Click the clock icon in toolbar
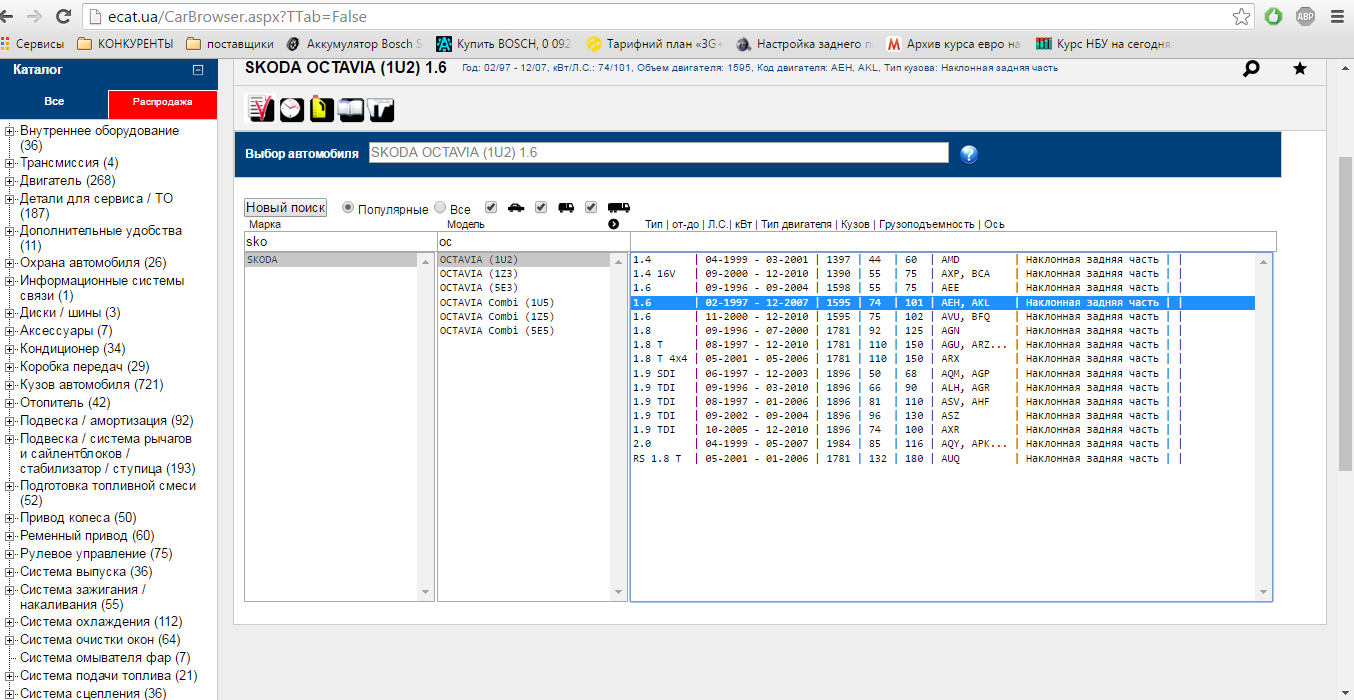This screenshot has width=1354, height=700. 291,108
